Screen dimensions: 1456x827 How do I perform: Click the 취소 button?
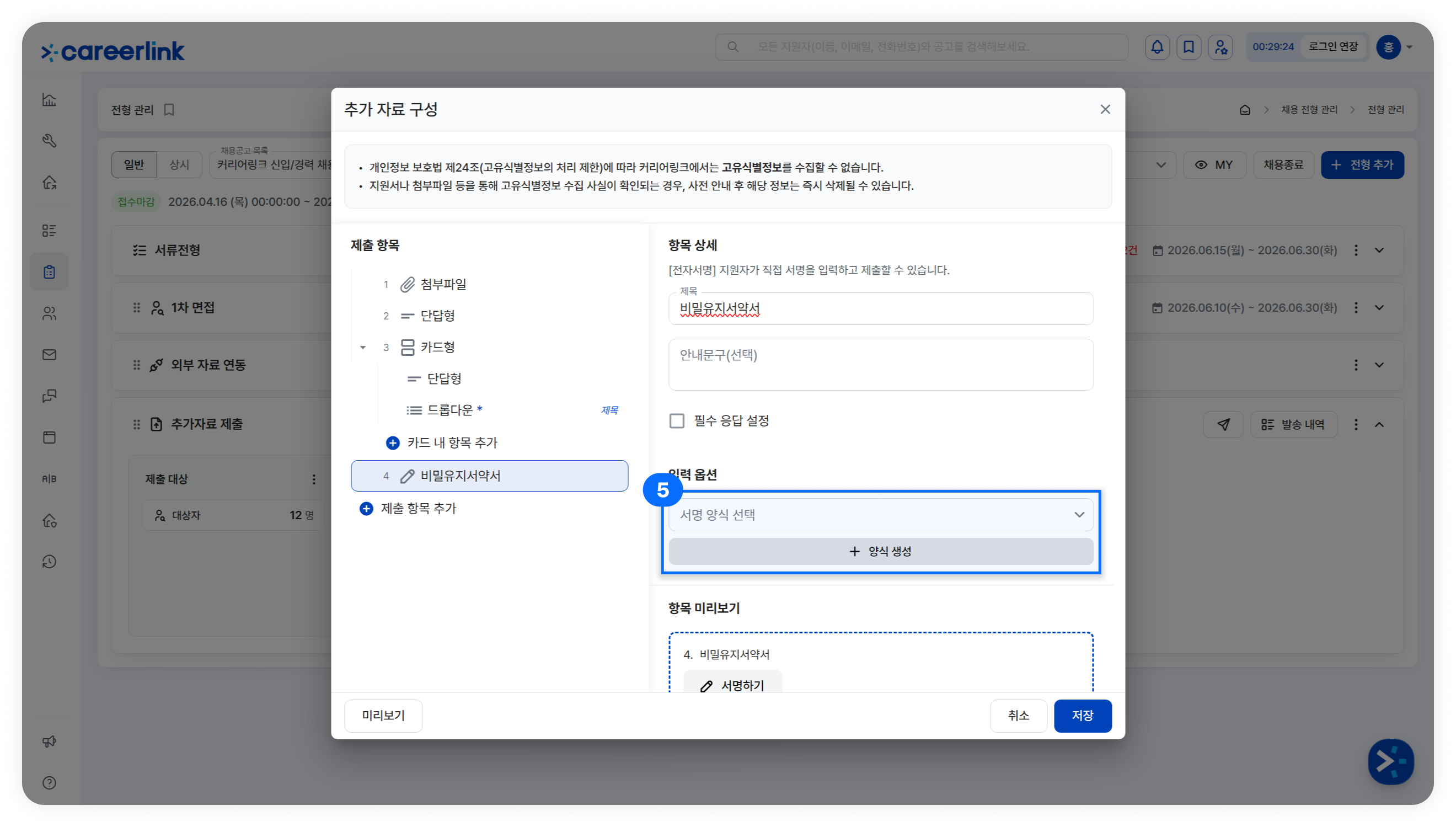(x=1018, y=716)
